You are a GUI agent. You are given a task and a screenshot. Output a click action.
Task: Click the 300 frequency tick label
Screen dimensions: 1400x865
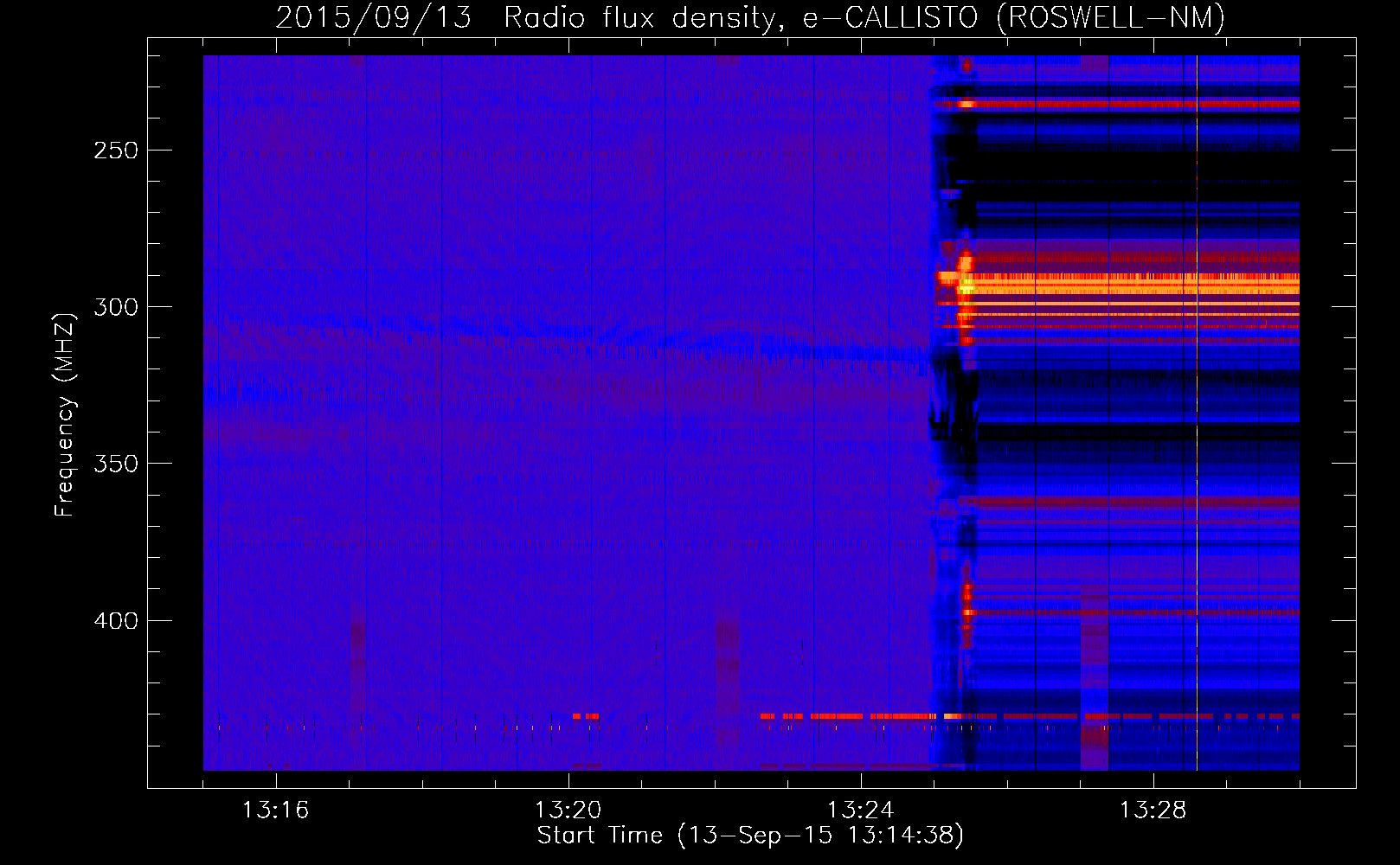tap(116, 307)
